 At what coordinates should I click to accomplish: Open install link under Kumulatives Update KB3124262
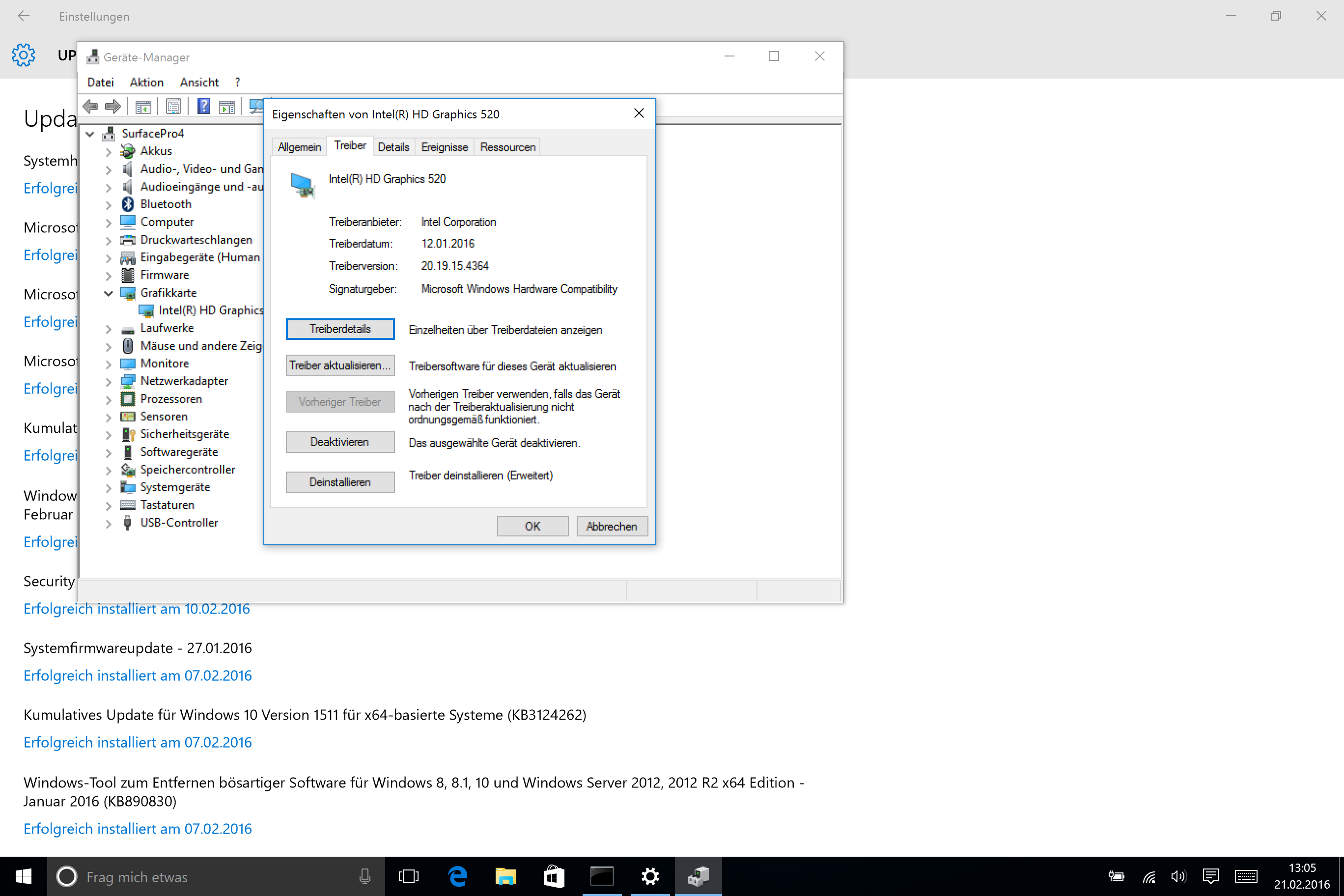pos(138,742)
